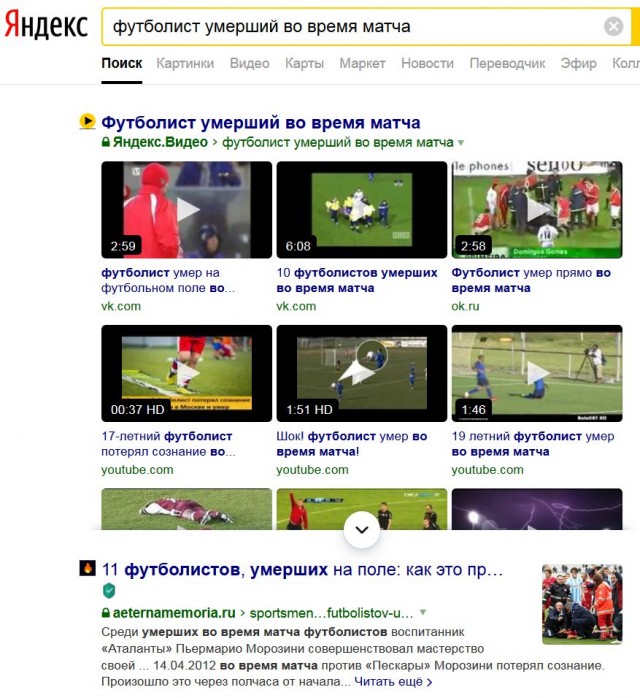
Task: Open the aeternamemoria result preview image
Action: 582,604
